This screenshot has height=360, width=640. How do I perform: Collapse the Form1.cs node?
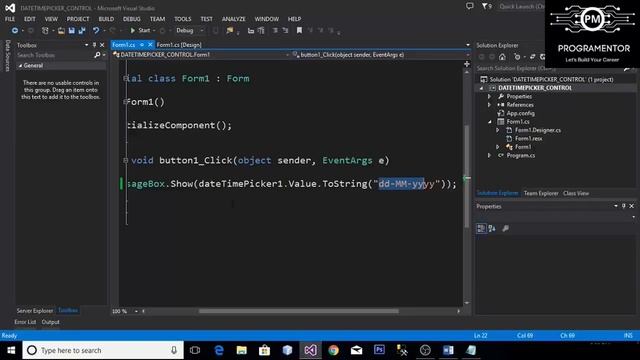[490, 122]
